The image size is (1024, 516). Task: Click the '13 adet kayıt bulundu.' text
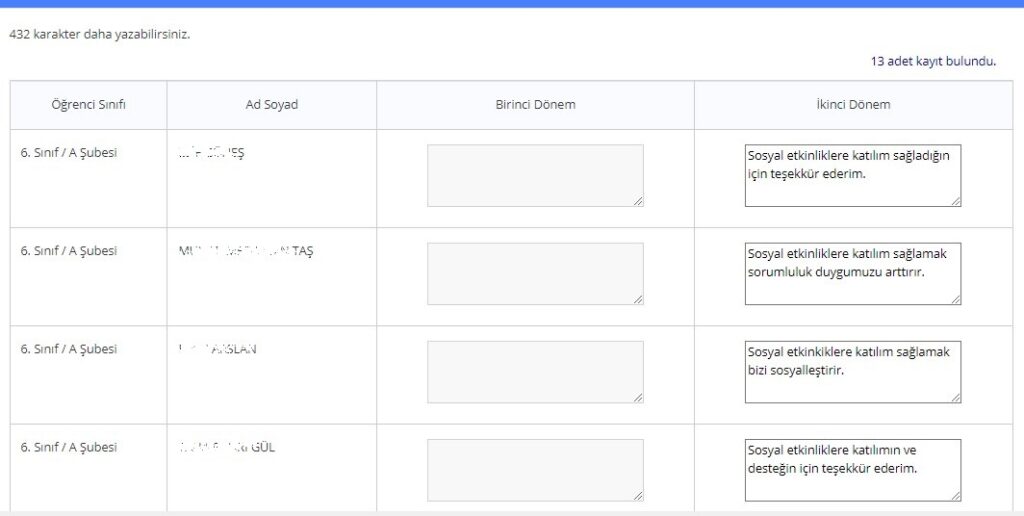tap(933, 61)
